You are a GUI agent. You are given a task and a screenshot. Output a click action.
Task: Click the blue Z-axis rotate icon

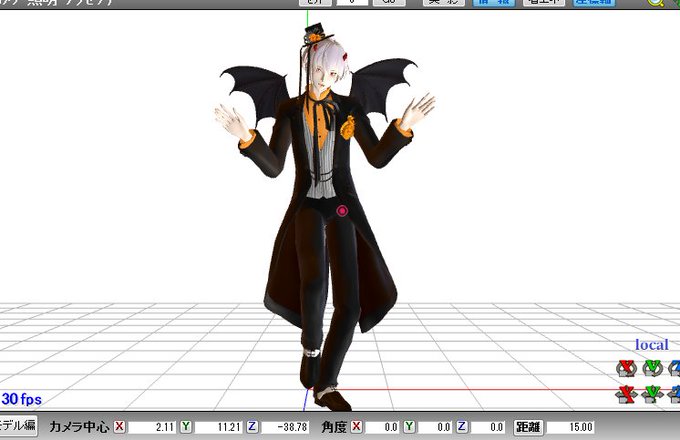point(674,368)
